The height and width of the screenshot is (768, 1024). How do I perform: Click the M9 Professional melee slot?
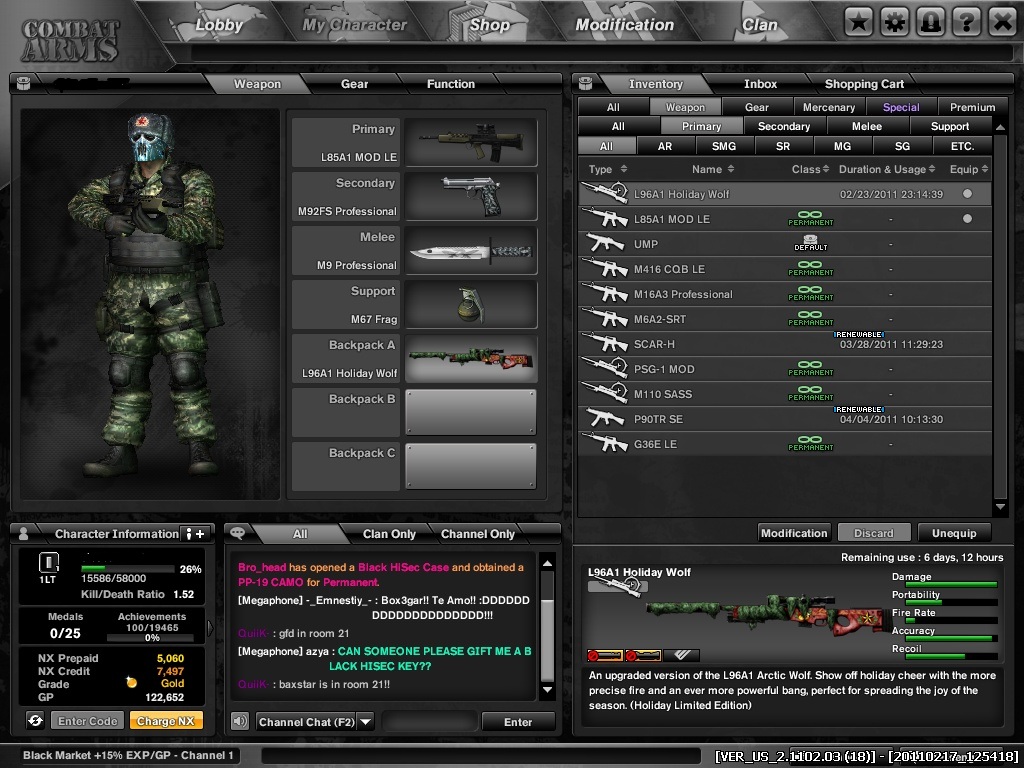coord(470,250)
